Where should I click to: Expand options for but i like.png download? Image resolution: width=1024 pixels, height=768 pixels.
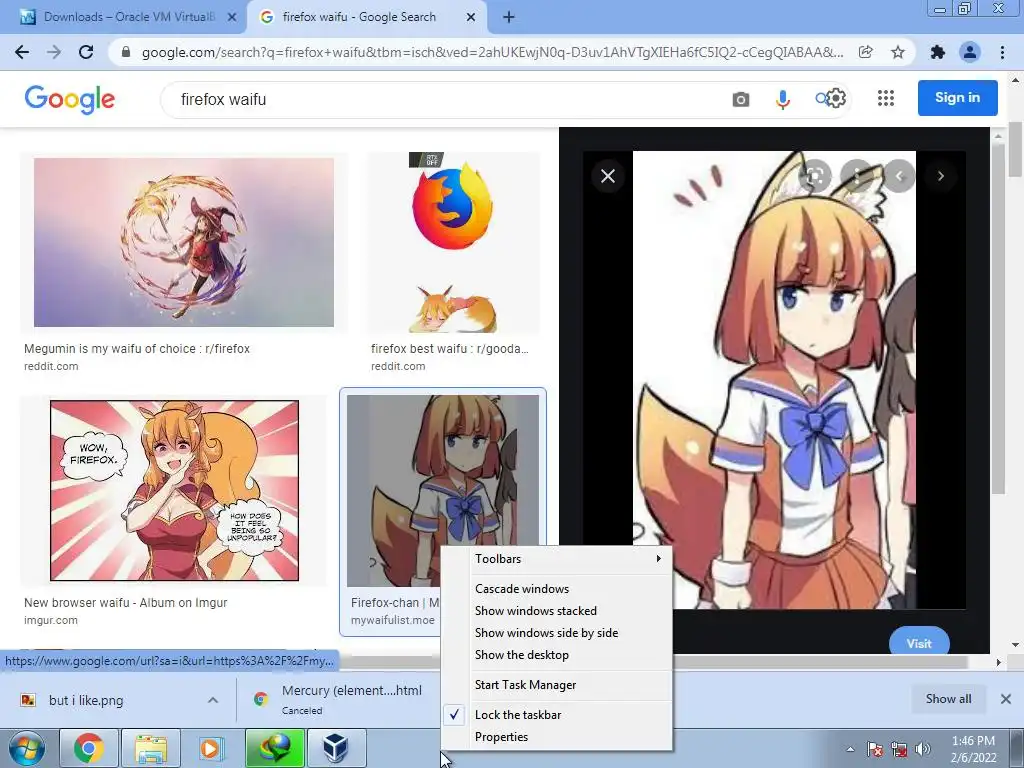(213, 700)
